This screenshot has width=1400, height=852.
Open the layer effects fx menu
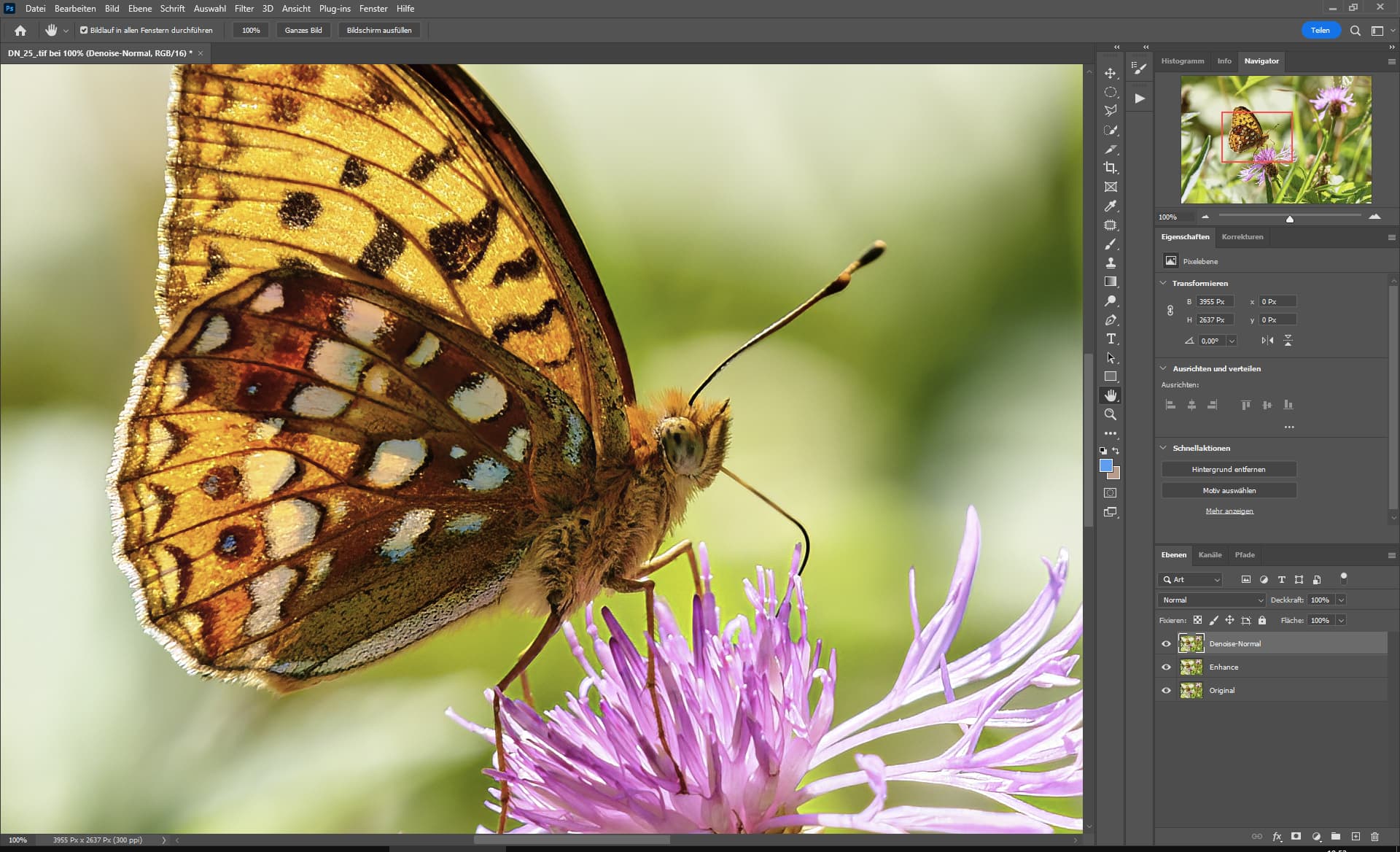[1277, 837]
